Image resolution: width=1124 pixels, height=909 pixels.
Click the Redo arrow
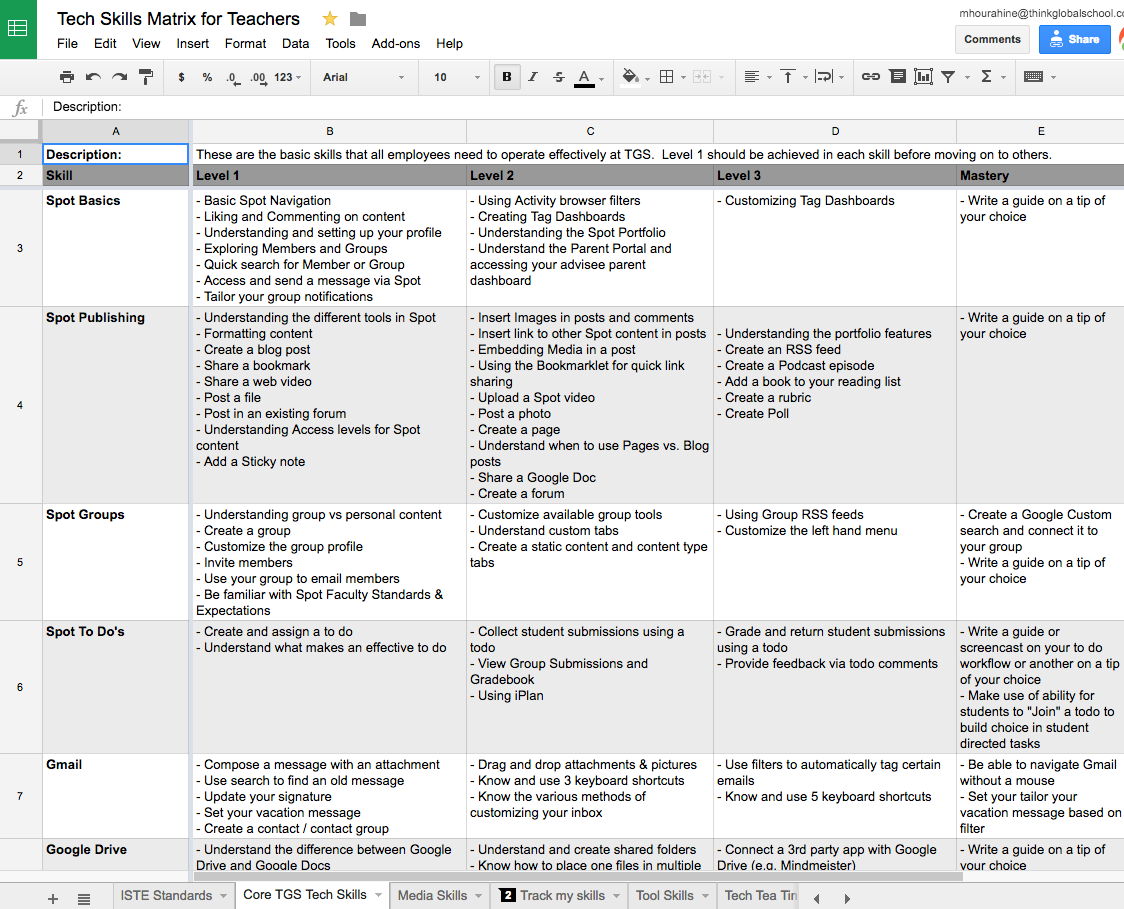pos(119,77)
